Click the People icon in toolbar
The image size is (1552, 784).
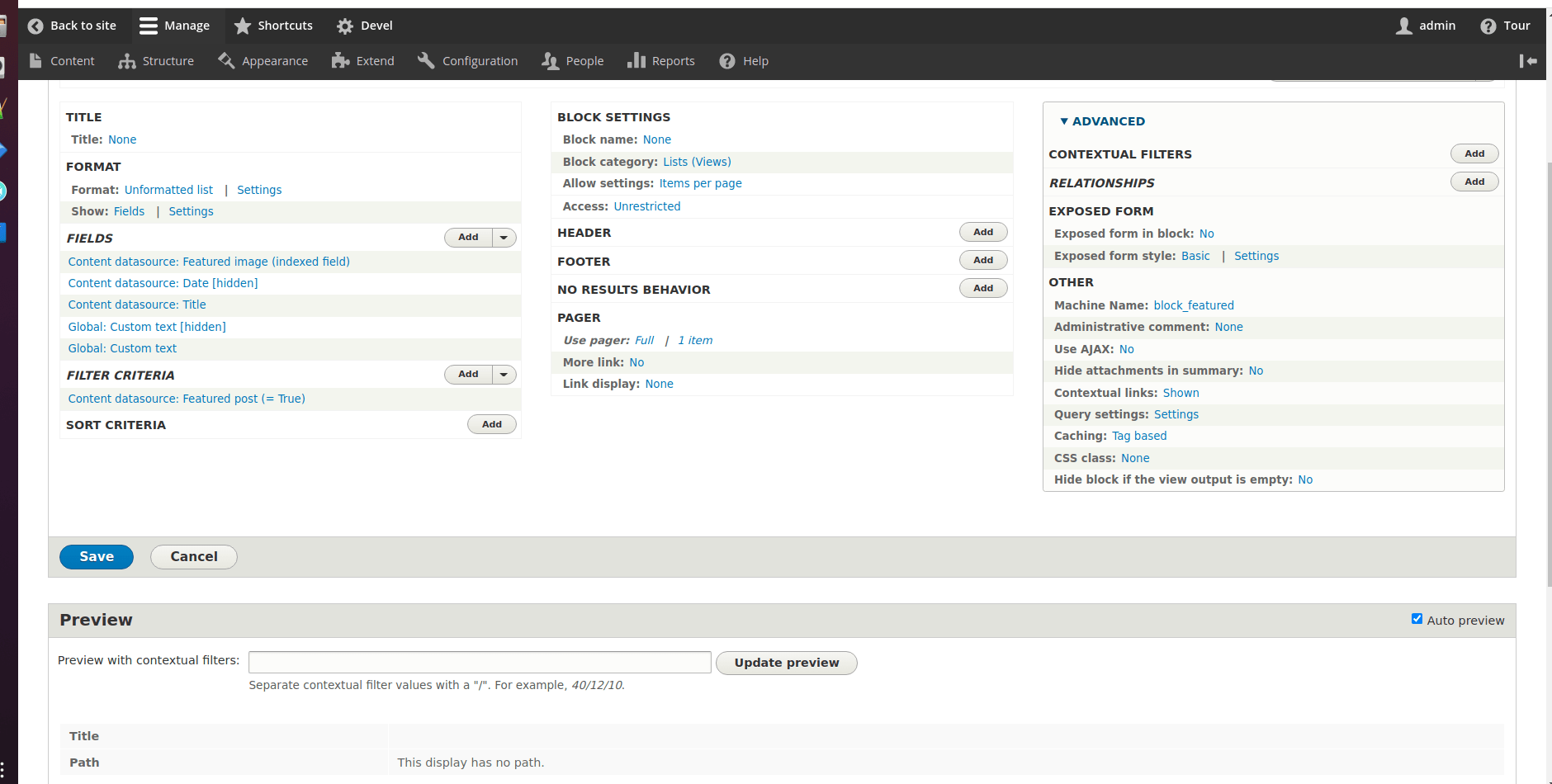[551, 61]
